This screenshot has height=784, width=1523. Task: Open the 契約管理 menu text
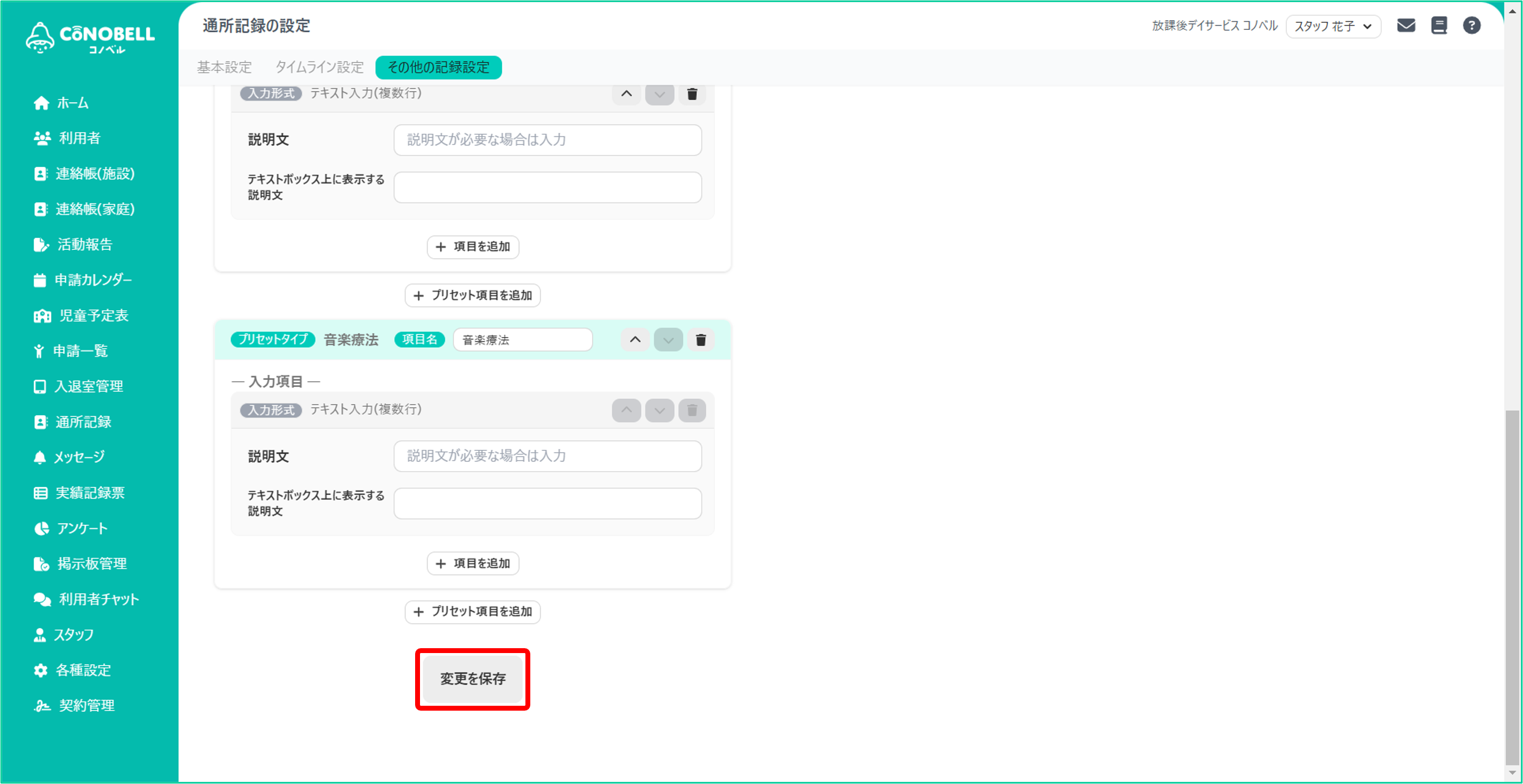(x=87, y=706)
